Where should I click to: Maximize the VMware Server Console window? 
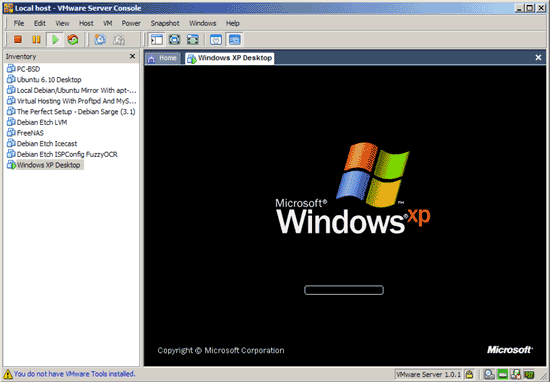530,8
